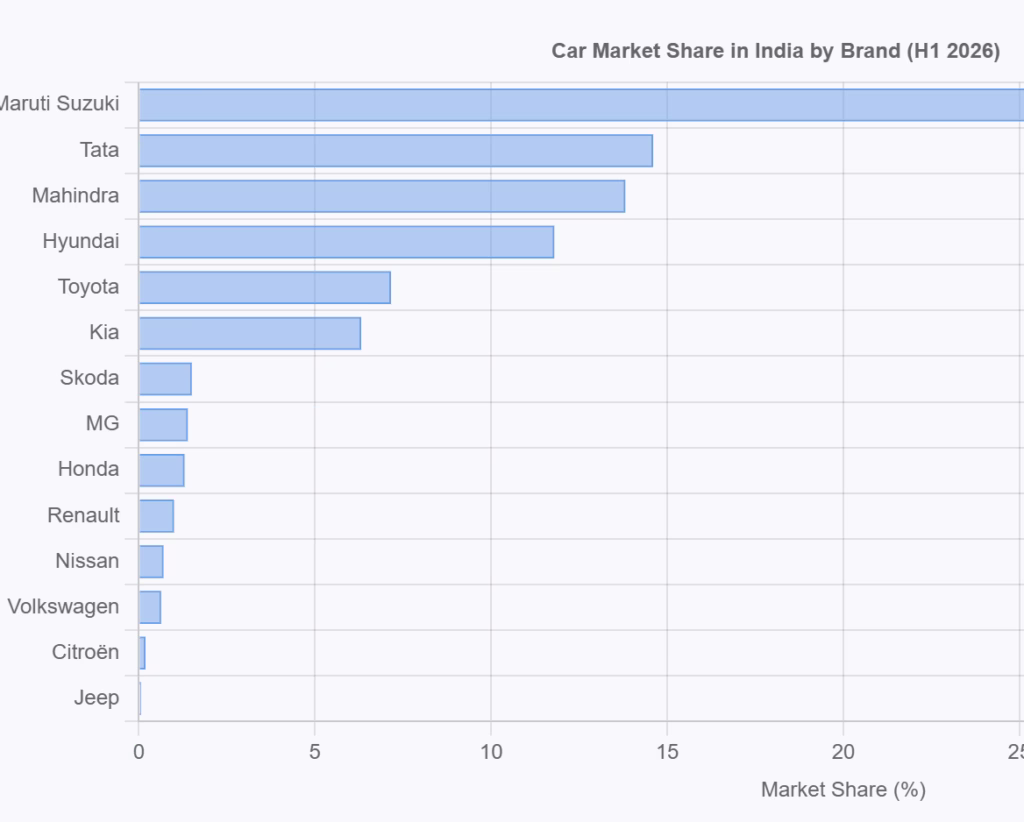Image resolution: width=1024 pixels, height=822 pixels.
Task: Select the Tata market share bar
Action: (396, 151)
